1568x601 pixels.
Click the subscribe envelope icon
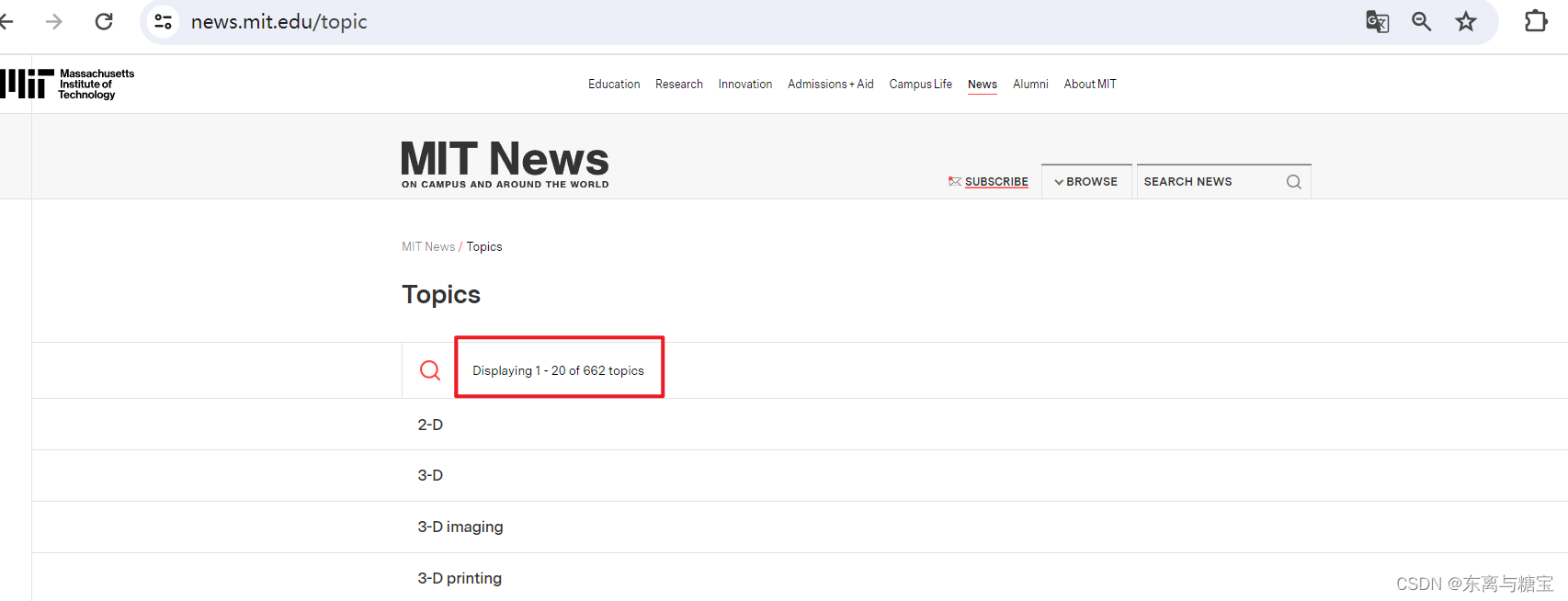coord(955,182)
